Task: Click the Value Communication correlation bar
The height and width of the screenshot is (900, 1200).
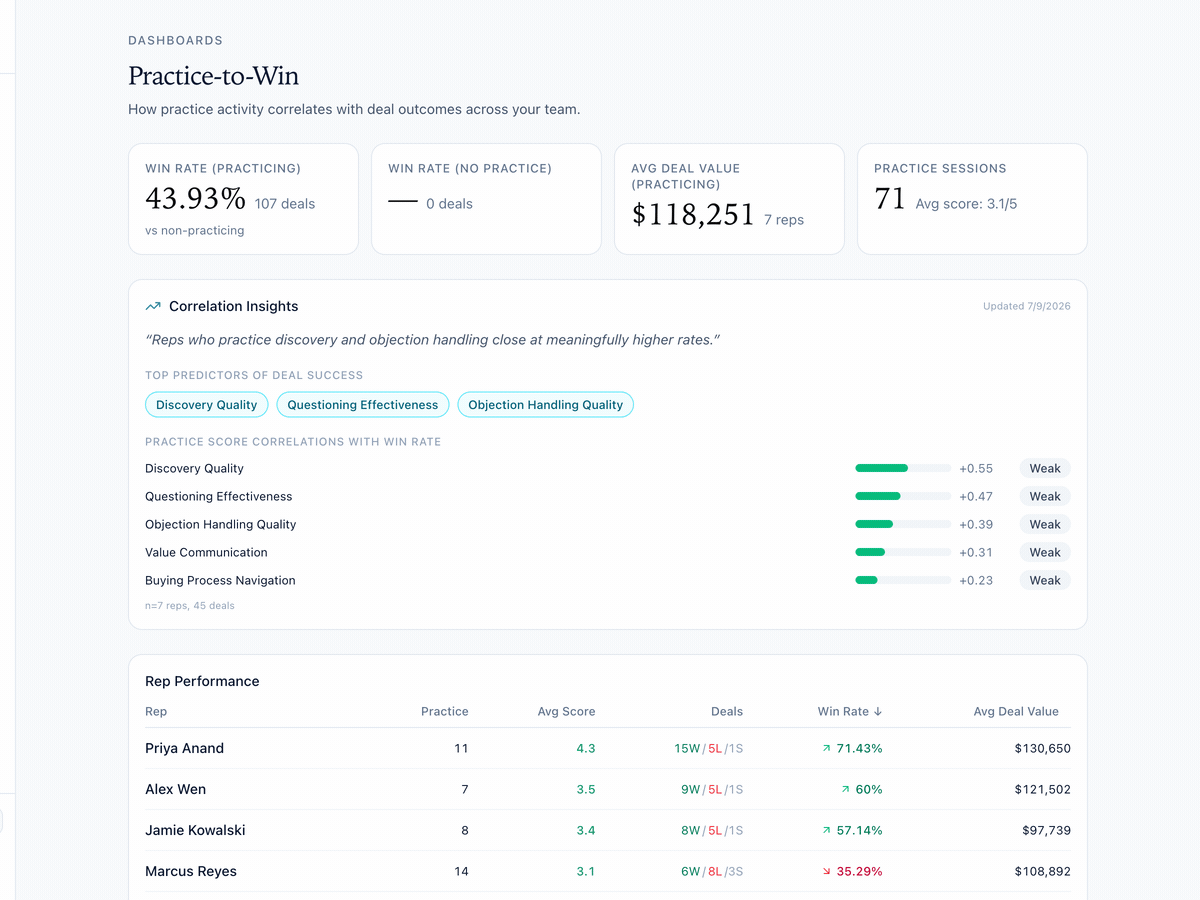Action: coord(903,552)
